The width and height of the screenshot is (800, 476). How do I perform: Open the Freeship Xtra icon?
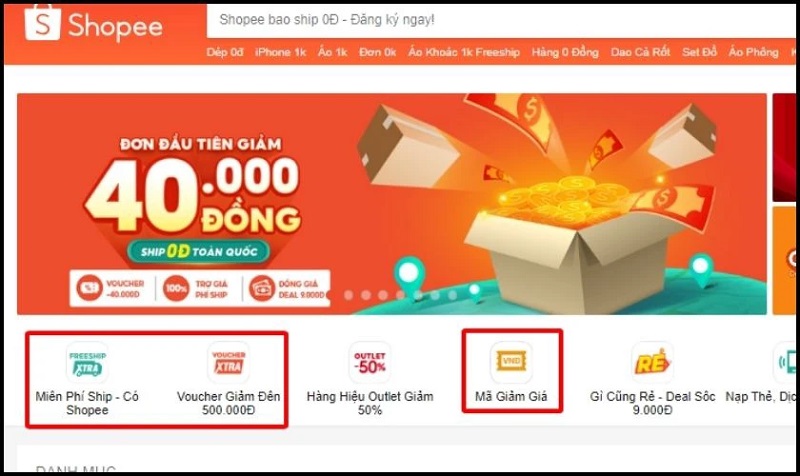pyautogui.click(x=87, y=363)
